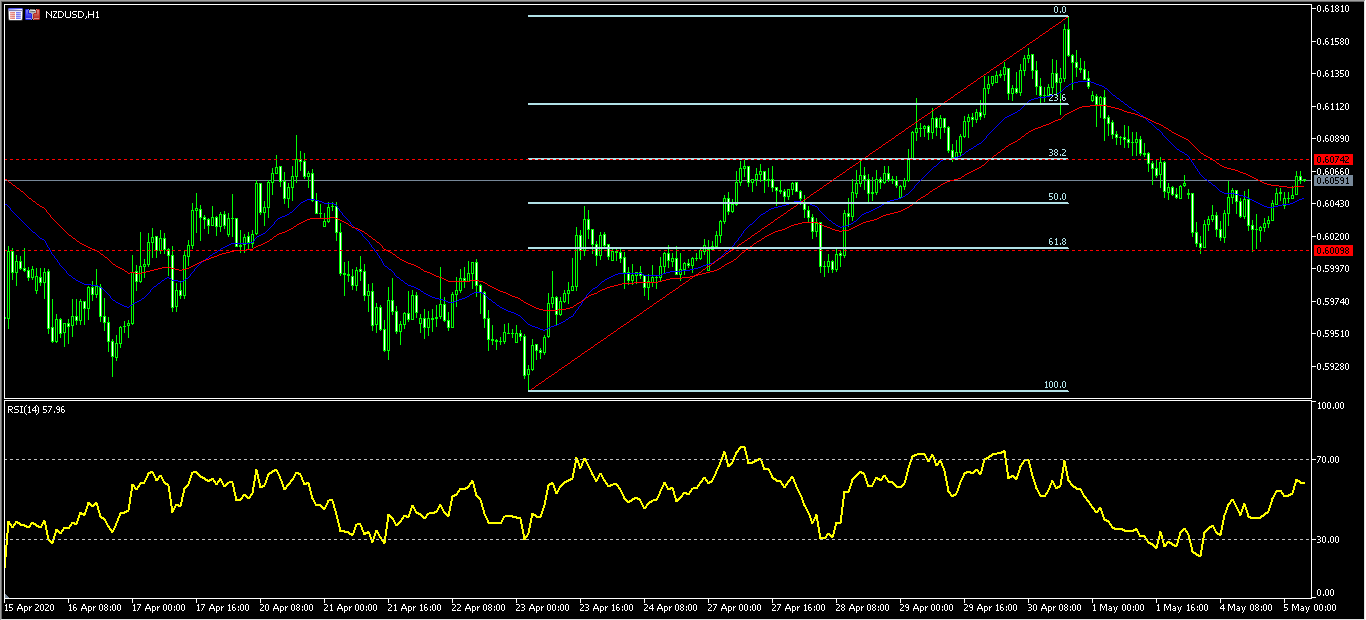Select the Fibonacci 23.6 level label
The image size is (1366, 620).
[x=1058, y=98]
